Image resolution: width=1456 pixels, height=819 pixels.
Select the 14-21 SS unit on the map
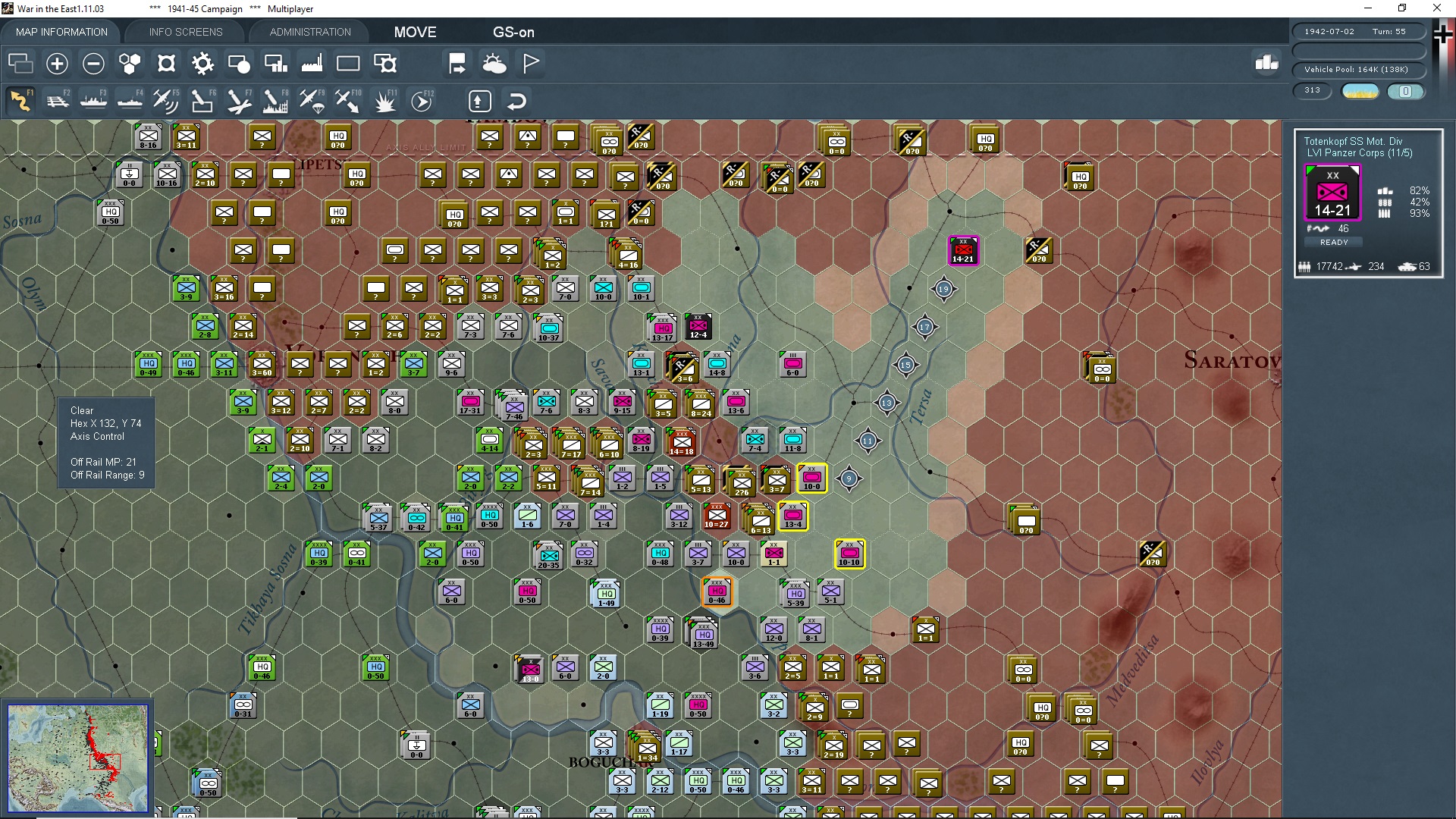(x=963, y=250)
